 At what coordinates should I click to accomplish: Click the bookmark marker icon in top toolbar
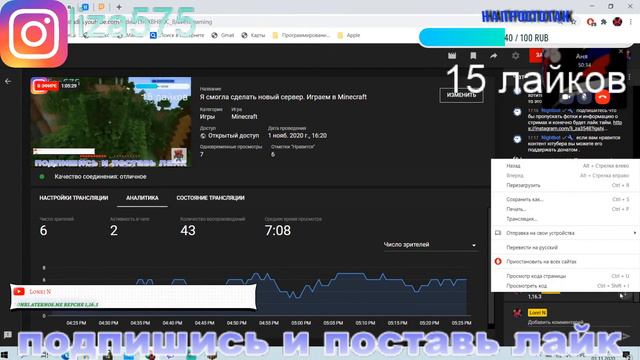point(473,56)
